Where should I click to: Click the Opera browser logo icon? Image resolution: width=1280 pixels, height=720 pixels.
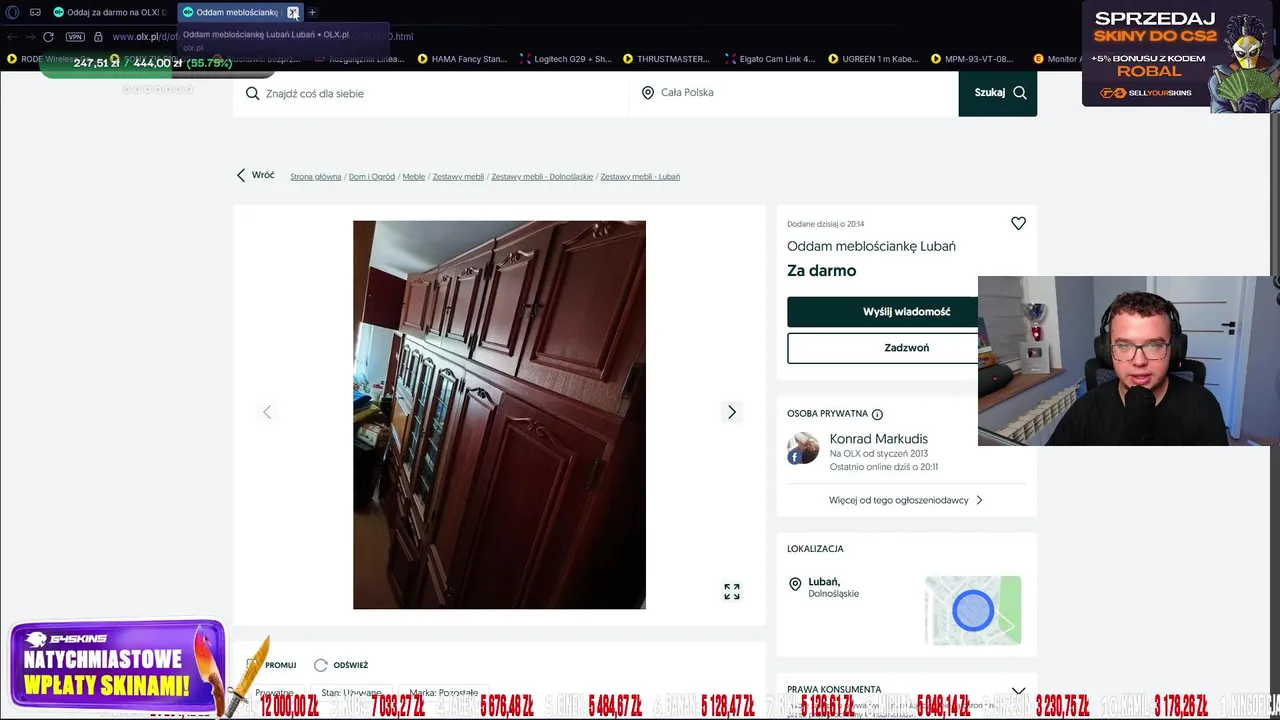point(13,12)
